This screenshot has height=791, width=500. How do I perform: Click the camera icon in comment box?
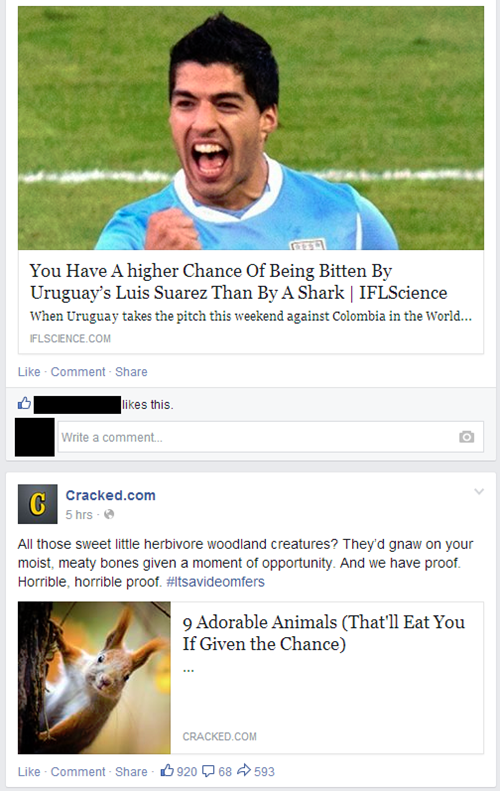pos(466,437)
